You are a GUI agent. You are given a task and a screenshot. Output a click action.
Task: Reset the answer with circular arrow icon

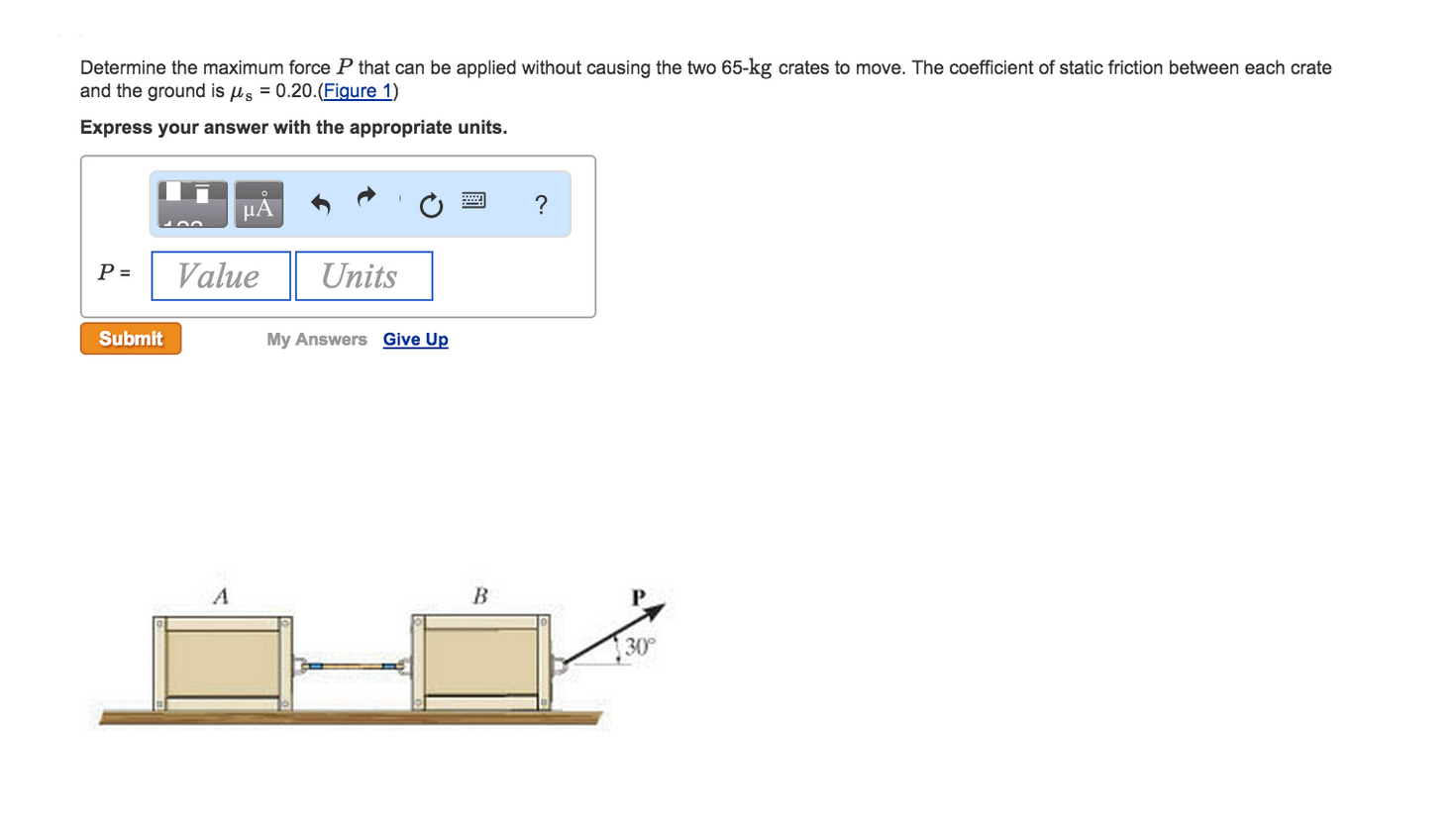[431, 206]
